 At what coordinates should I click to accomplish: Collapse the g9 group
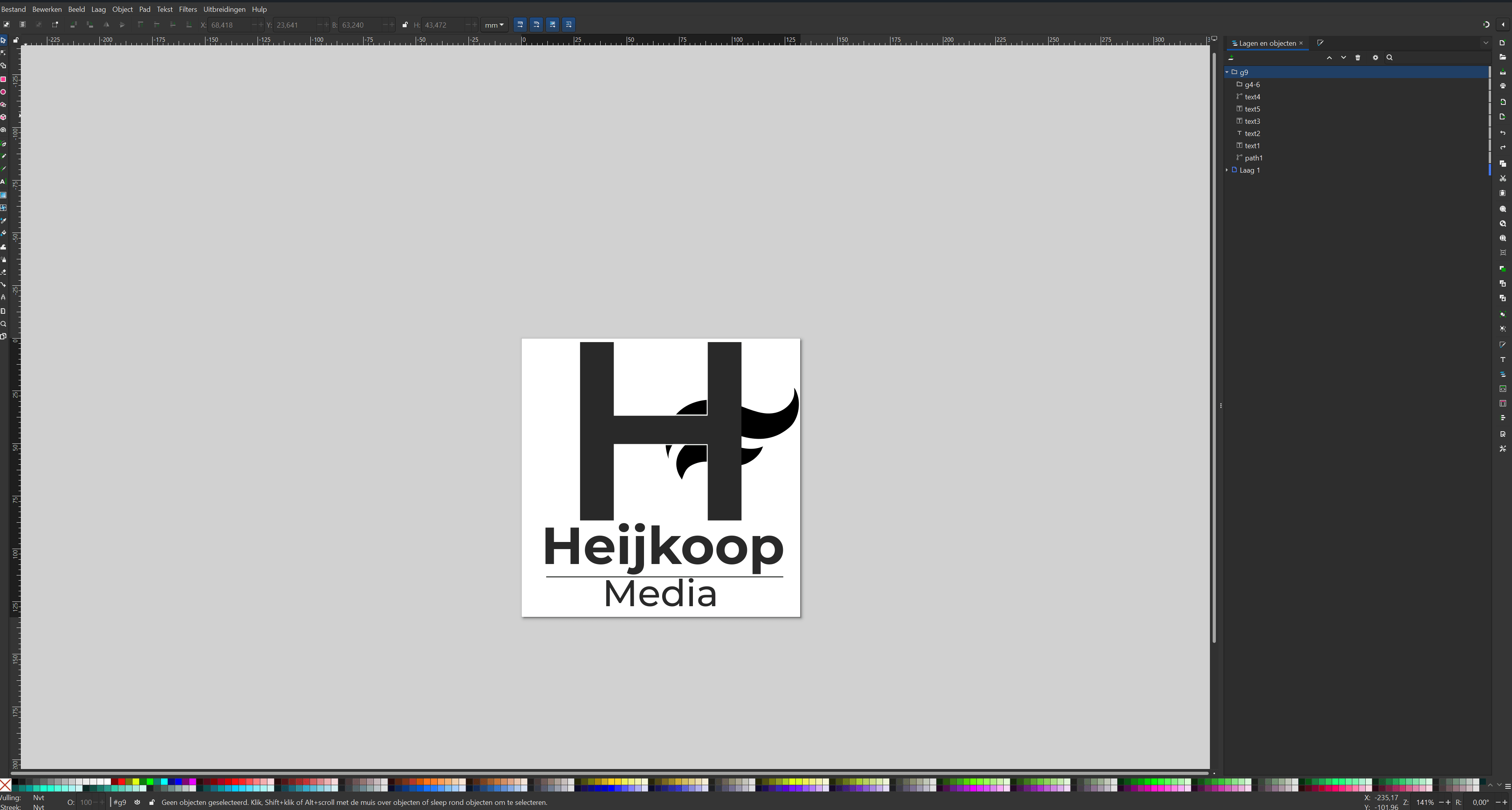(x=1227, y=72)
